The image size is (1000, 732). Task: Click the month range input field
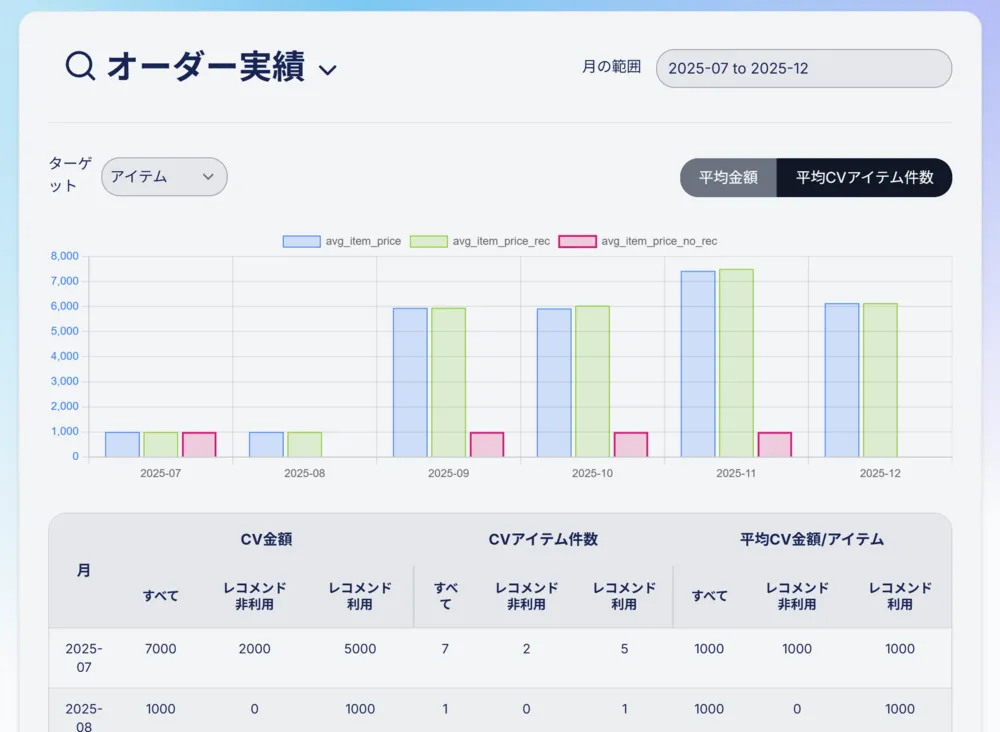click(x=803, y=69)
